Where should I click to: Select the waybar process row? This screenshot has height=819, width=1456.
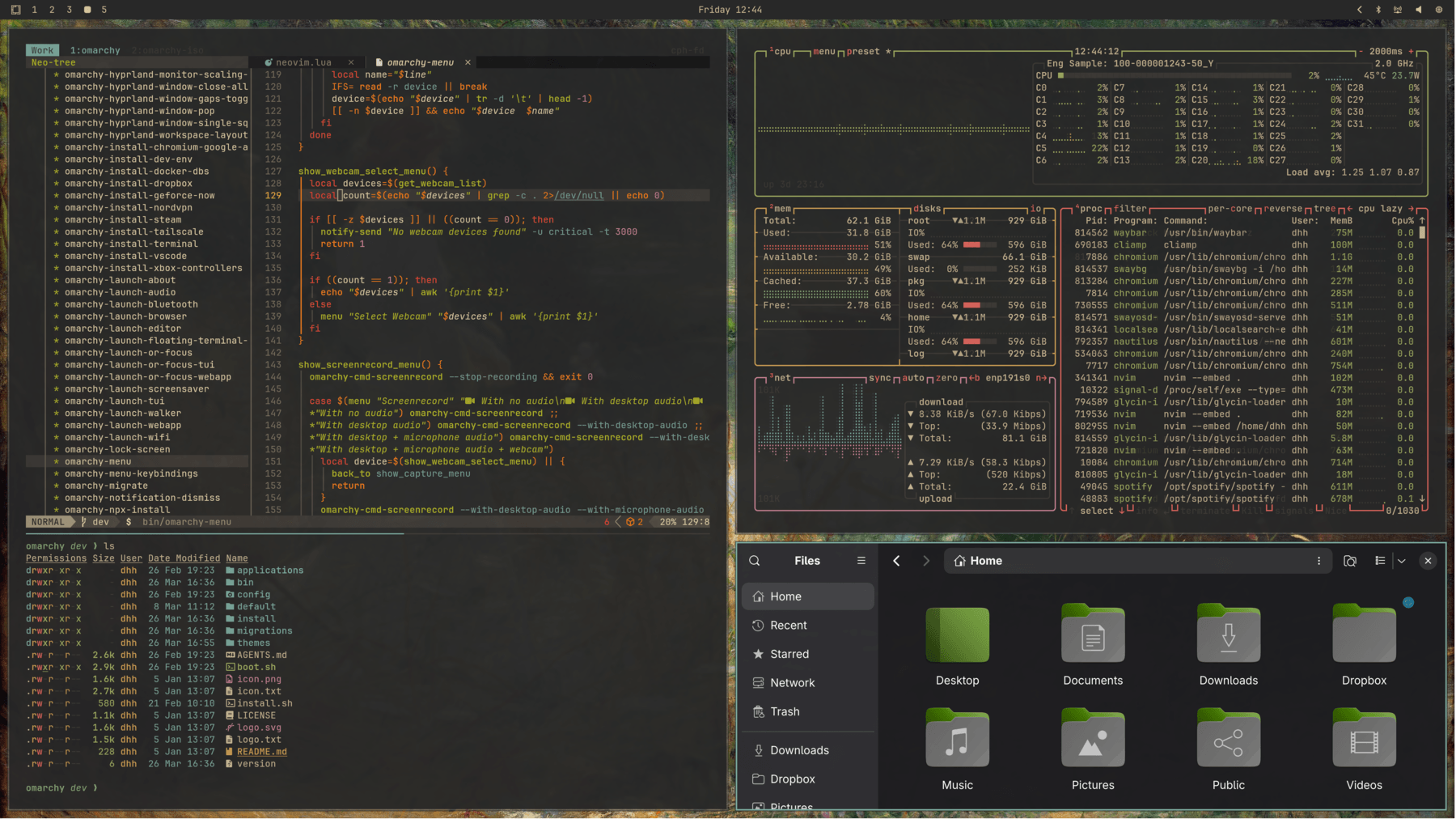pos(1244,233)
